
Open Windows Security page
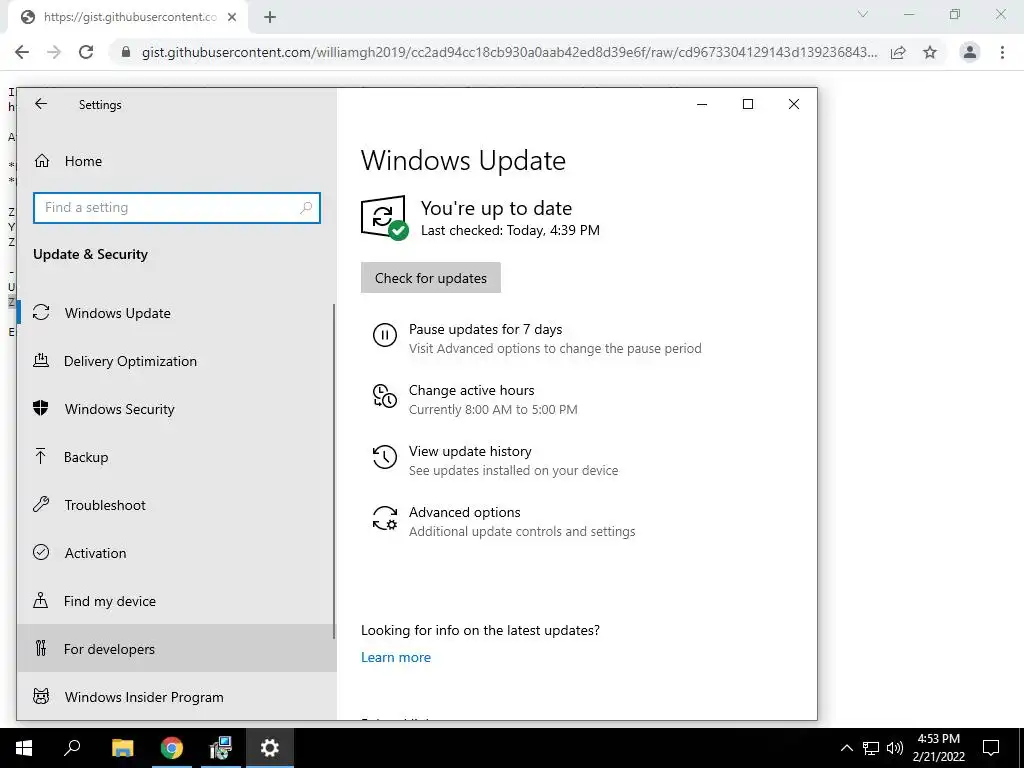[176, 409]
